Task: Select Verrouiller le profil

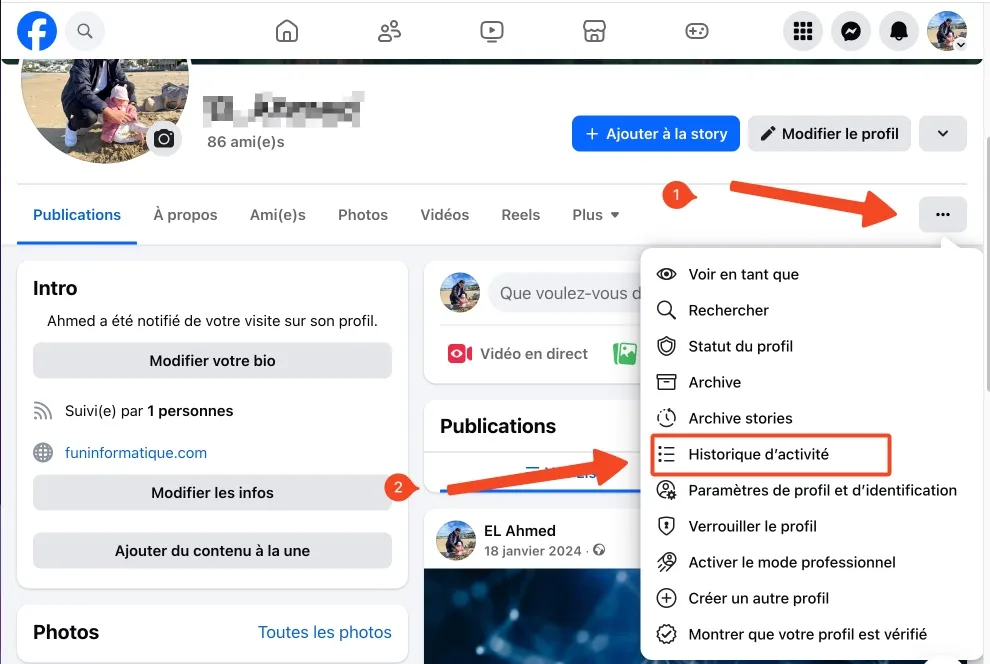Action: [811, 526]
